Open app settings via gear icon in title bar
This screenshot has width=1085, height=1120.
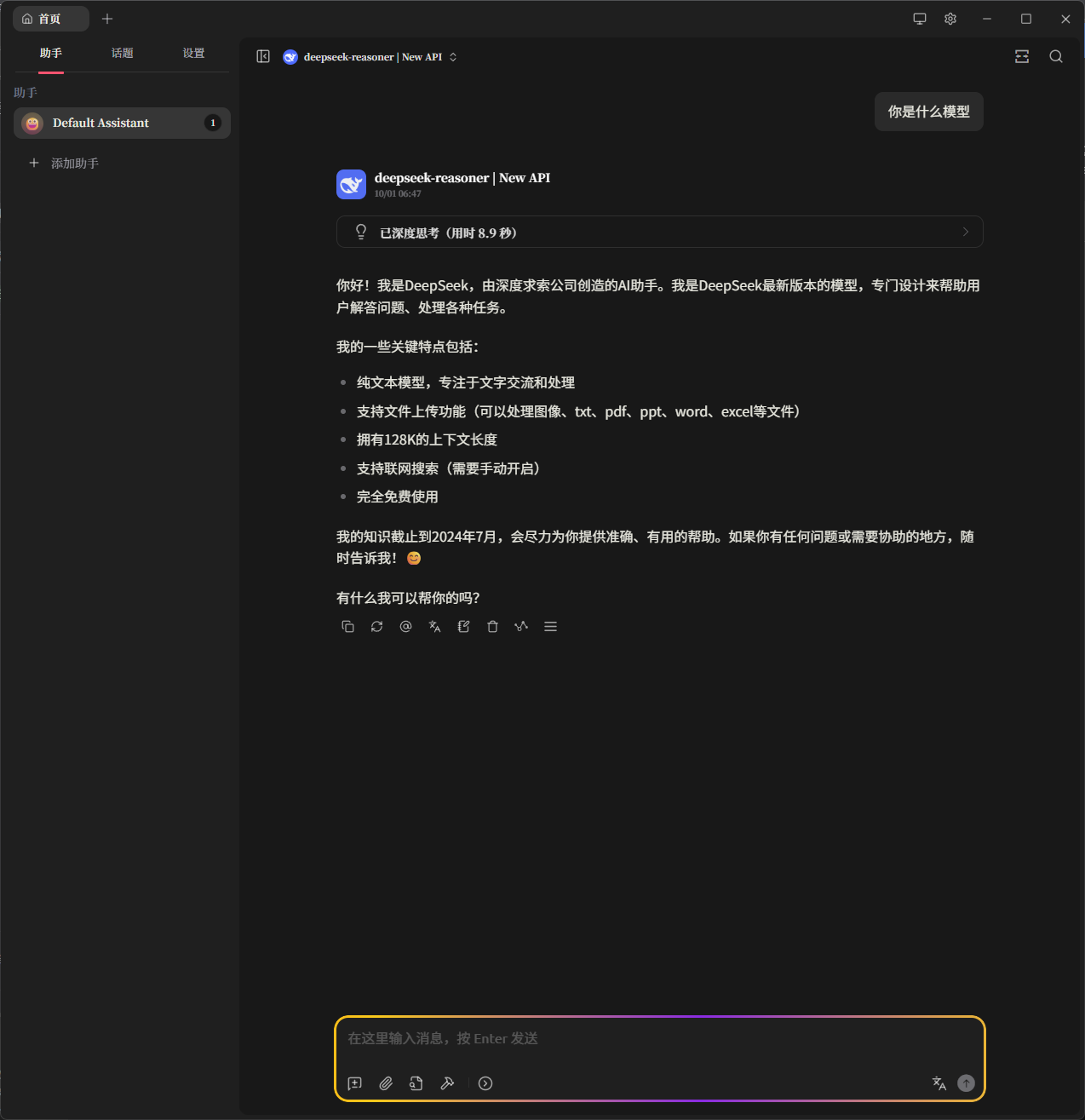(x=950, y=19)
